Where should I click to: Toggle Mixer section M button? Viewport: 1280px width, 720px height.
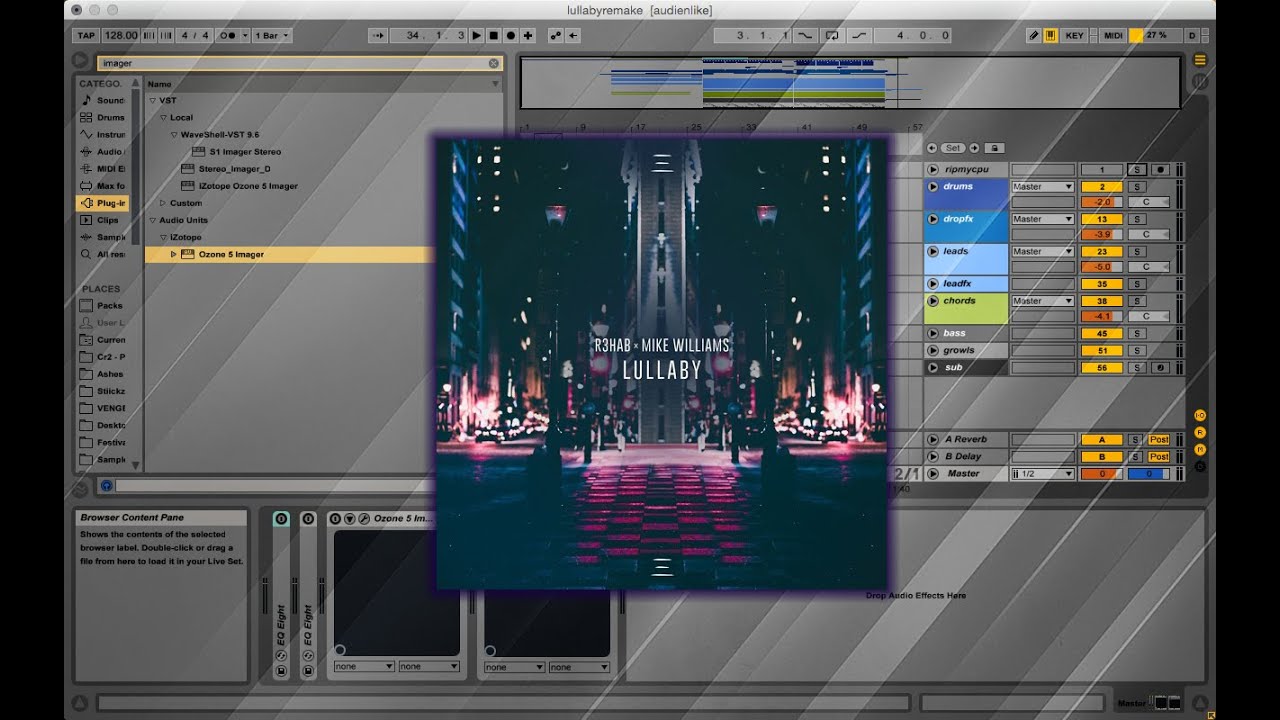click(1200, 449)
